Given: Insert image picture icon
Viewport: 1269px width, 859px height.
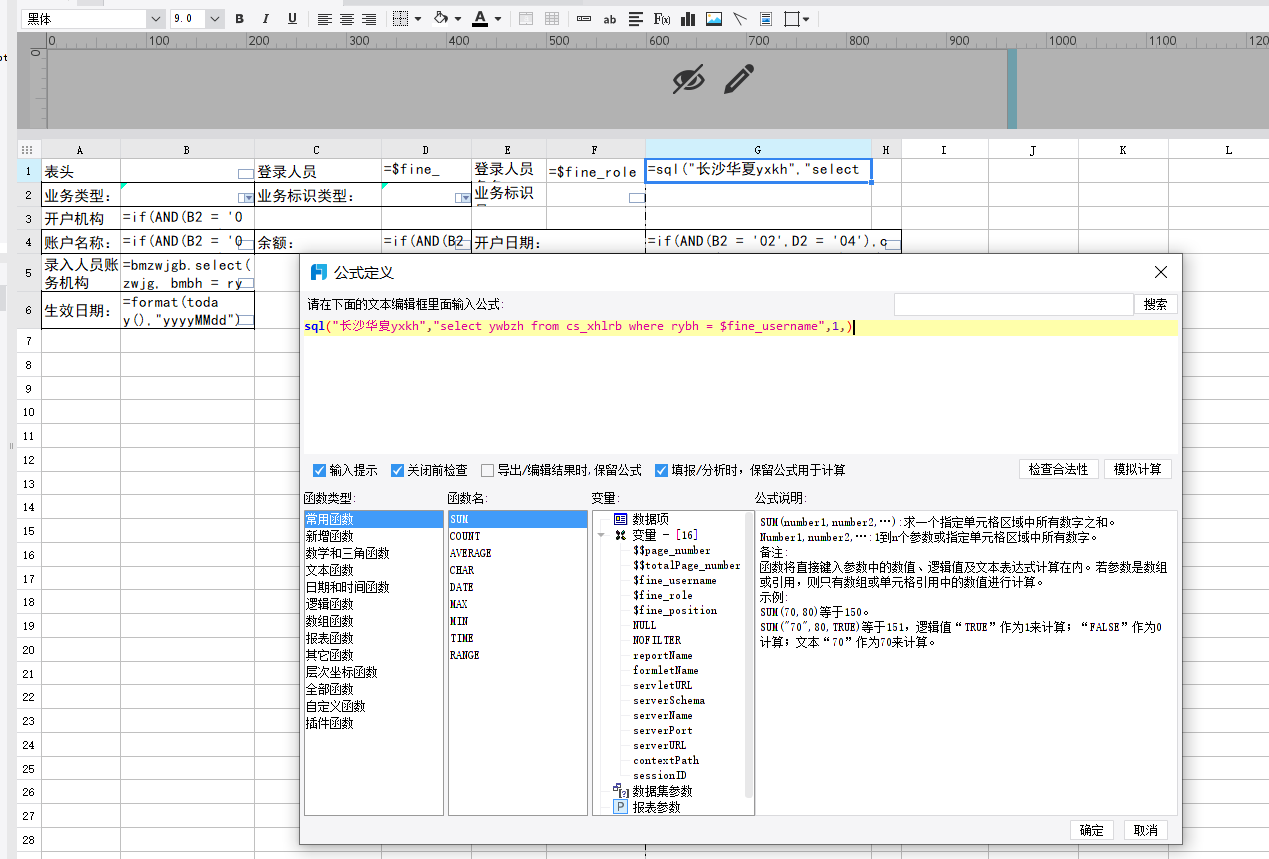Looking at the screenshot, I should pos(714,19).
